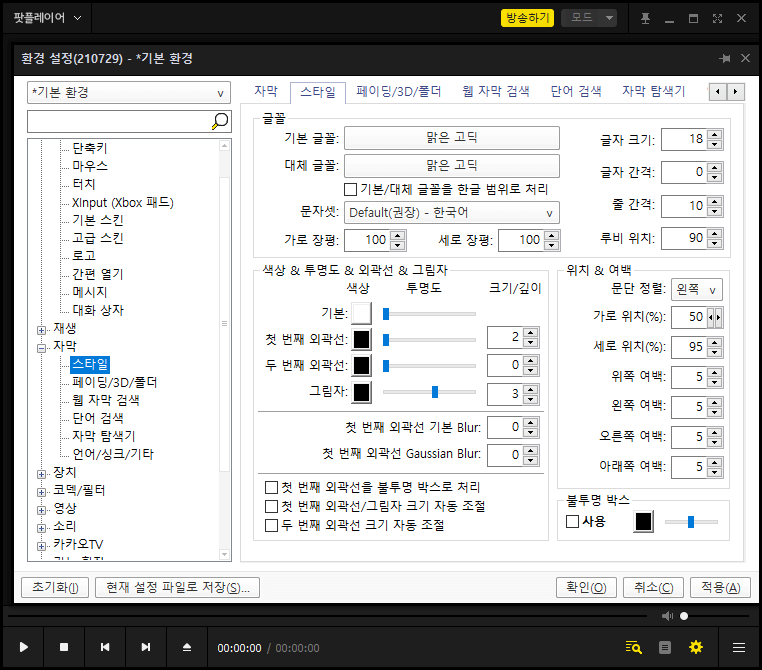
Task: Decrease 줄 간격 with down arrow
Action: [x=714, y=211]
